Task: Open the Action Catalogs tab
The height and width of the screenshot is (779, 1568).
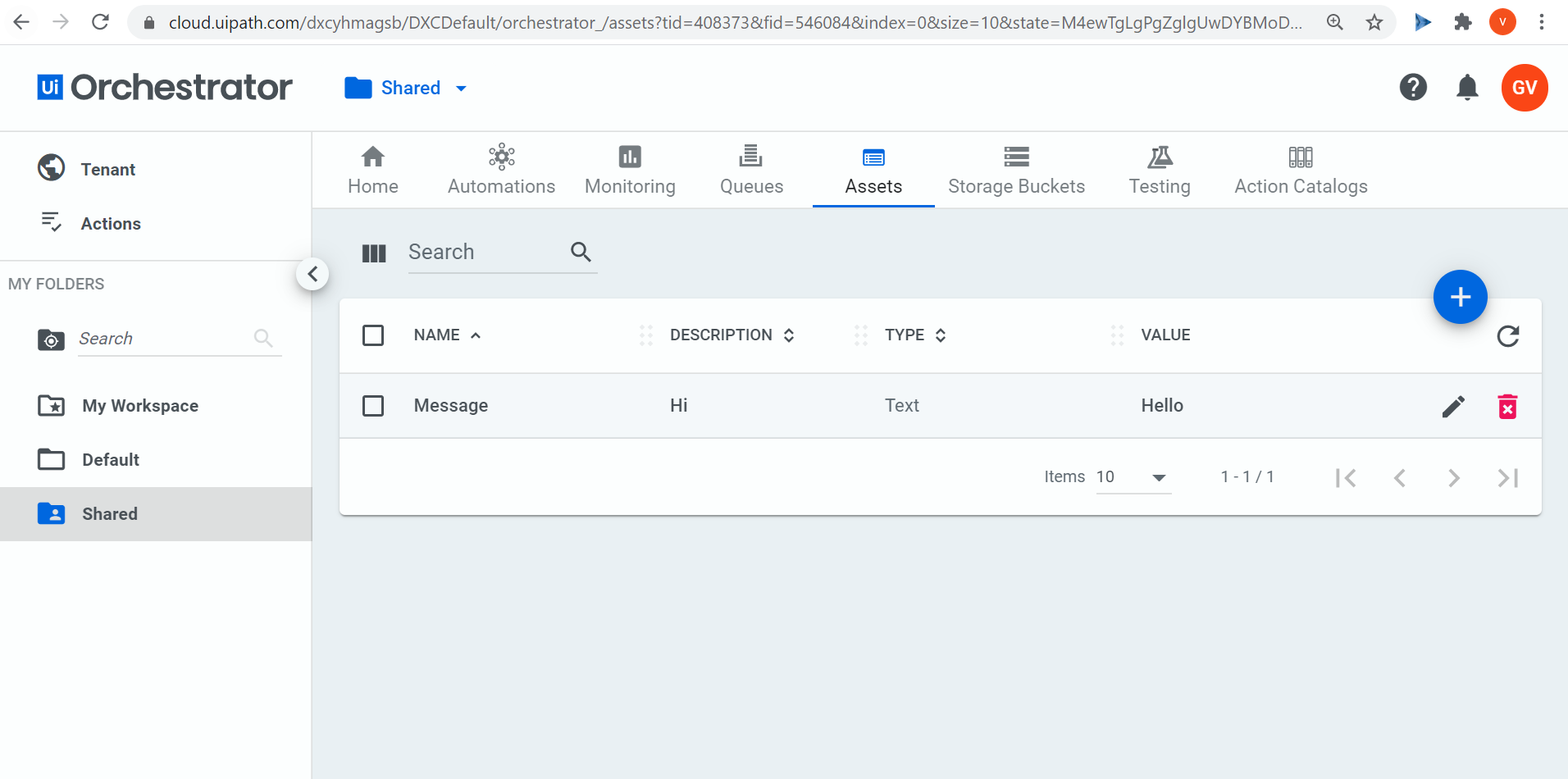Action: [x=1301, y=171]
